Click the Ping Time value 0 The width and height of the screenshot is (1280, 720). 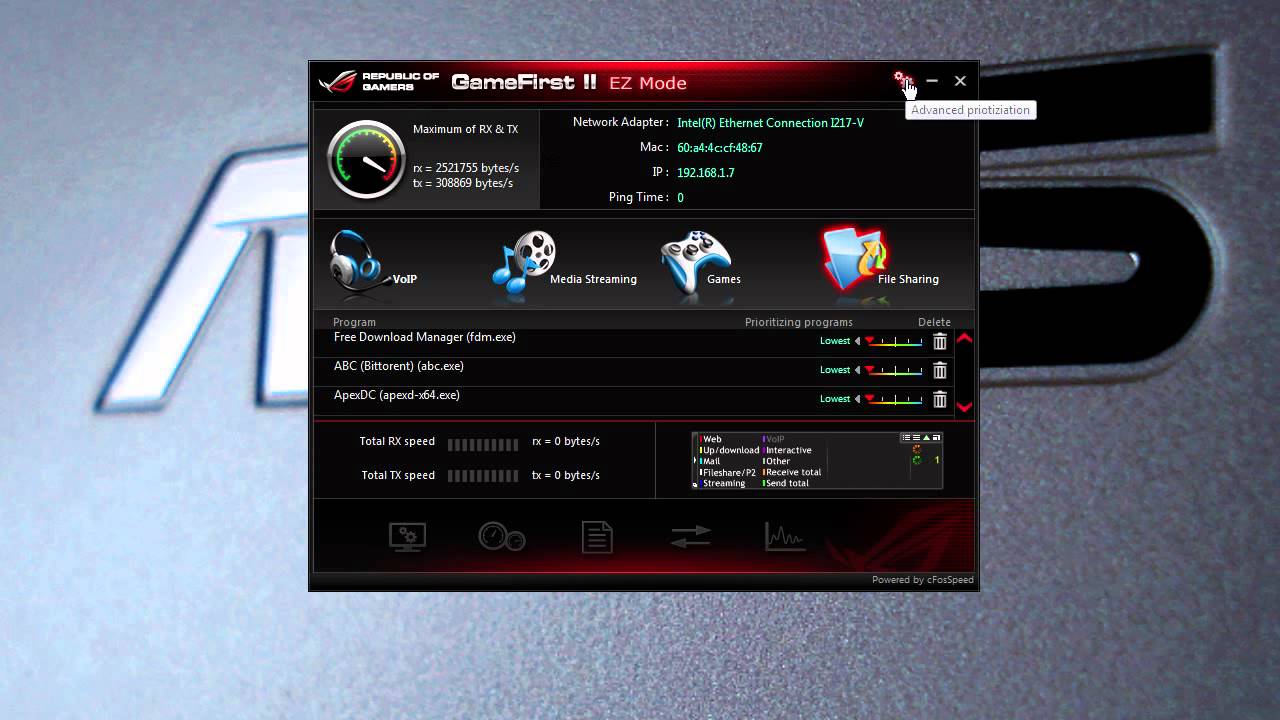[680, 198]
